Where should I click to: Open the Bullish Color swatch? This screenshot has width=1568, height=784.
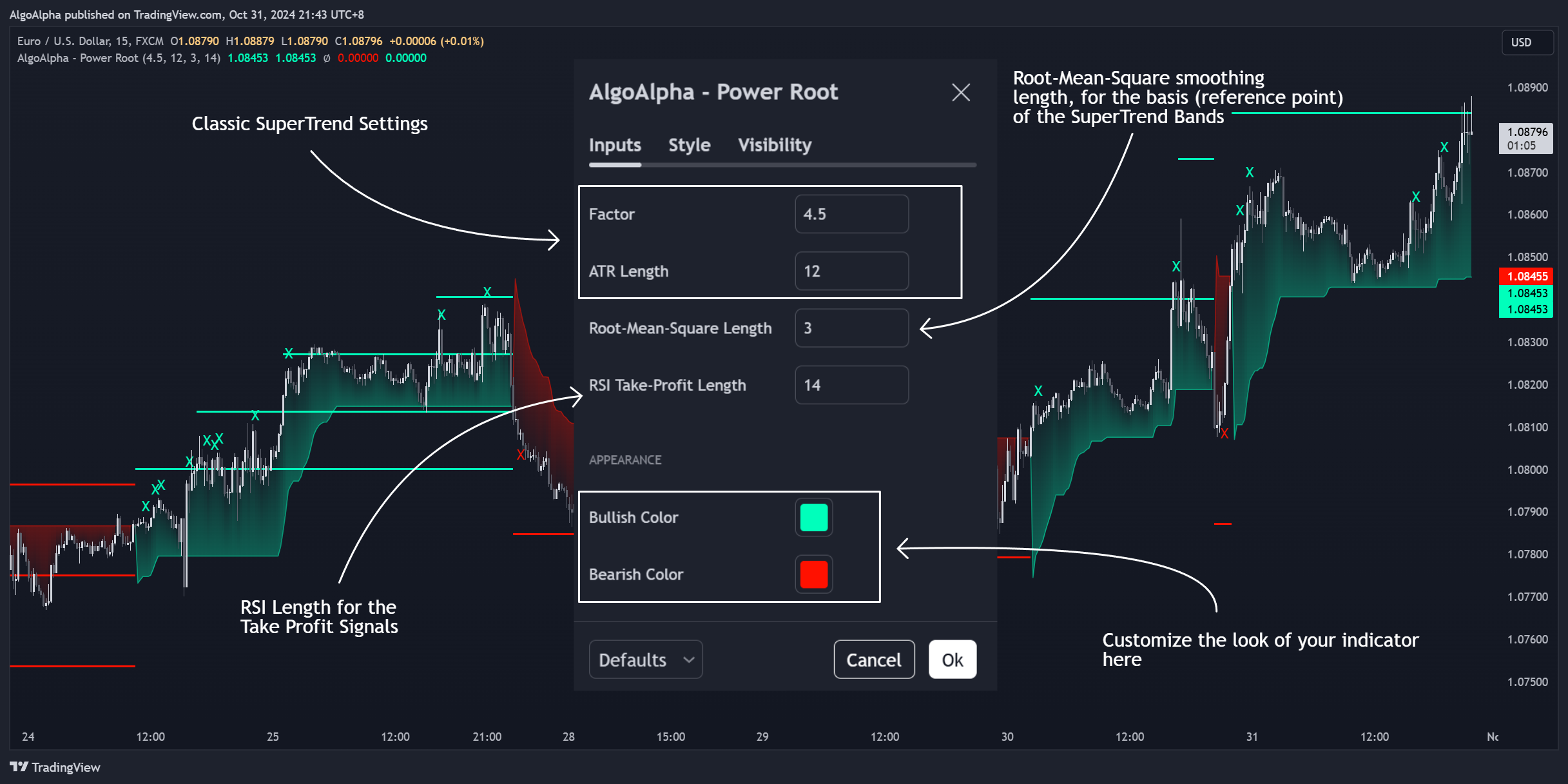pos(813,517)
